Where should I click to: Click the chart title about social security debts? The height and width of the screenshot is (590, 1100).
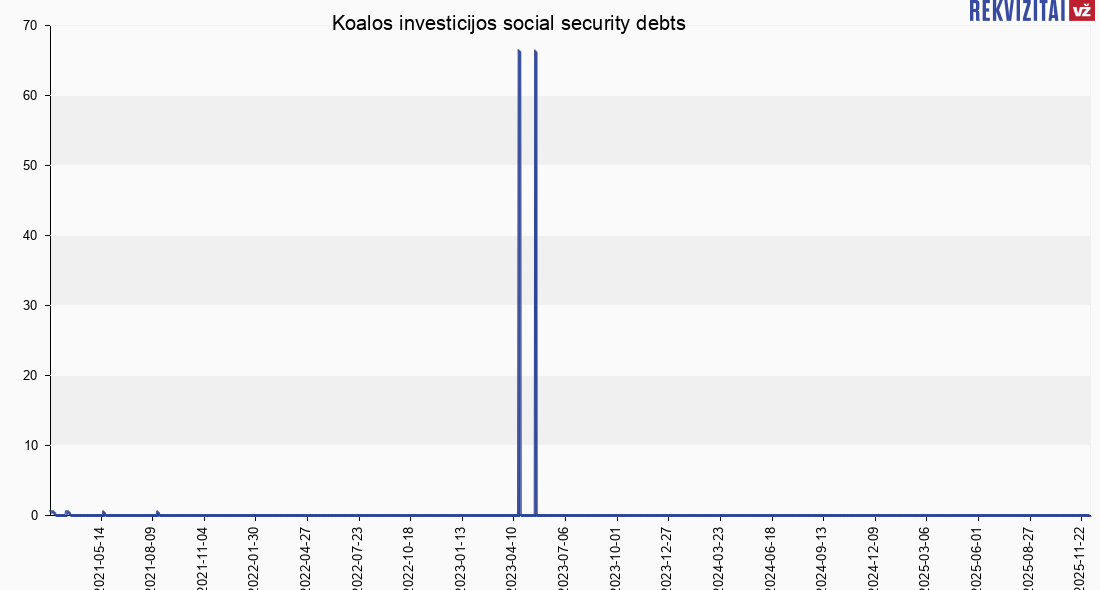(509, 24)
